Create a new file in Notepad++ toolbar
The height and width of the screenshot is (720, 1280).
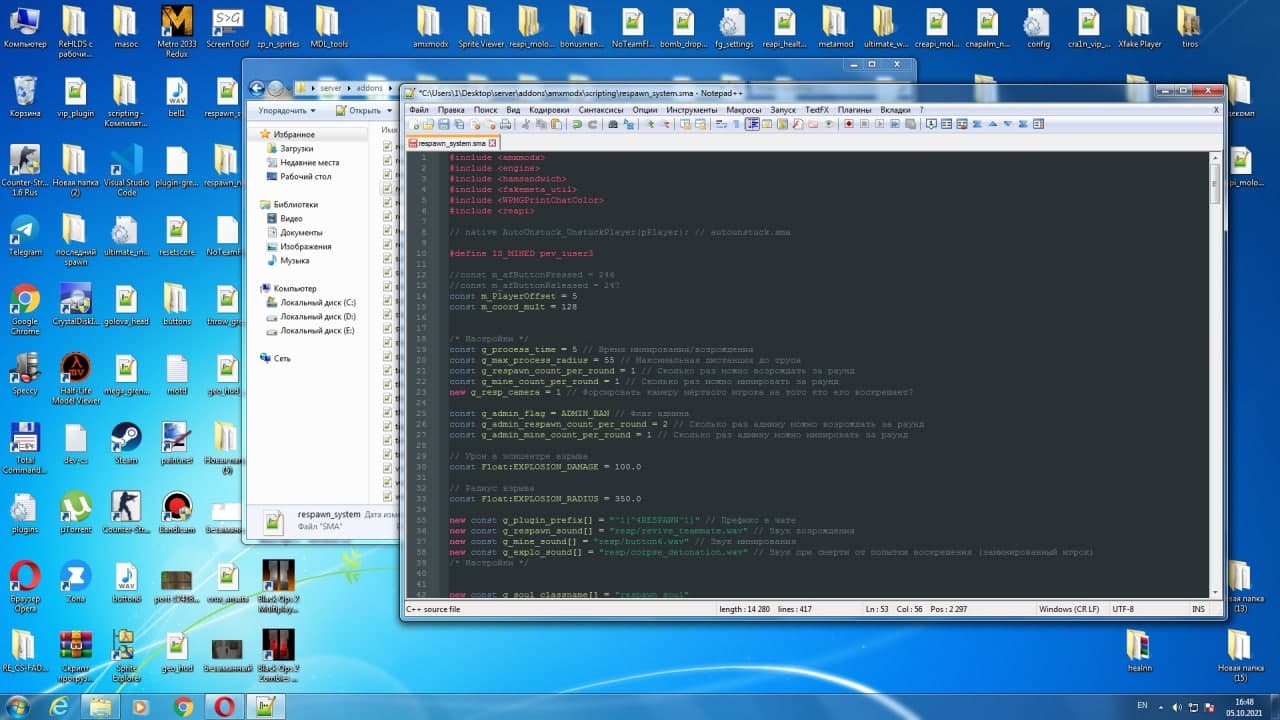coord(414,124)
